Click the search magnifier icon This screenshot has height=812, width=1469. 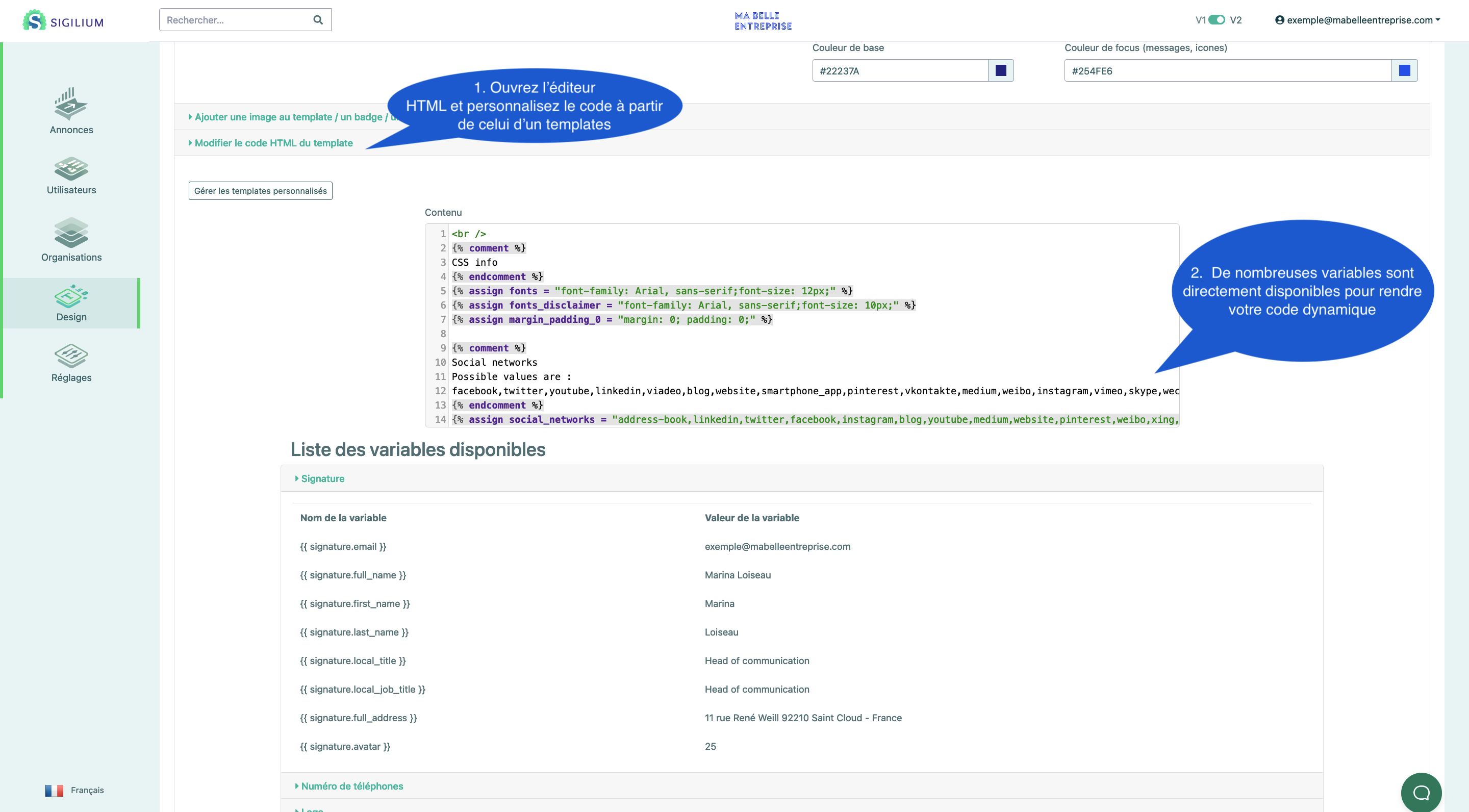(x=318, y=20)
